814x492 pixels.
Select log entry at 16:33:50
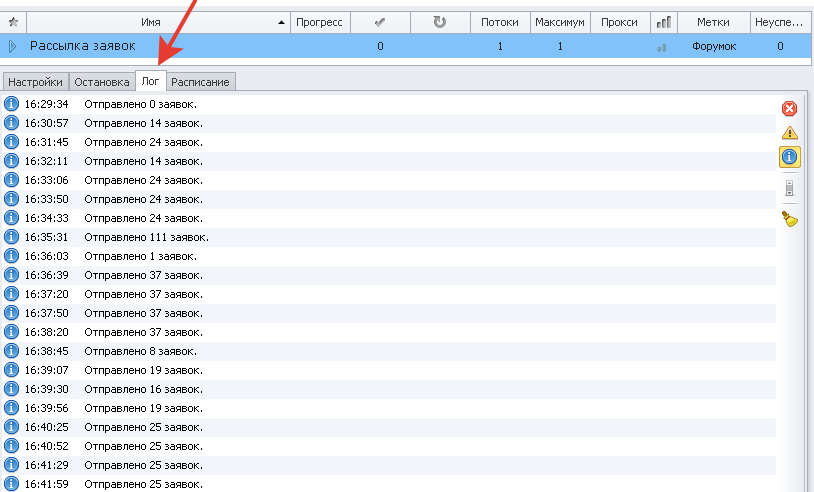(388, 199)
